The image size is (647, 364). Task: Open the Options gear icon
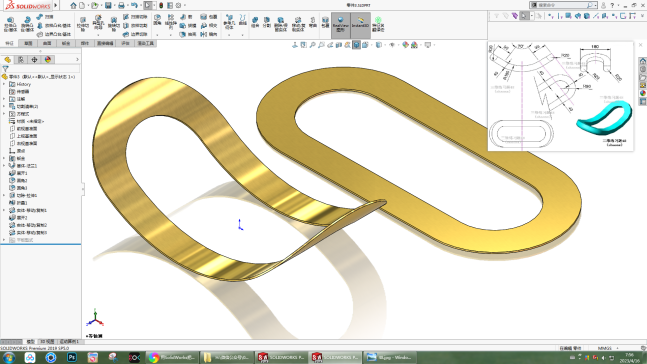(179, 5)
